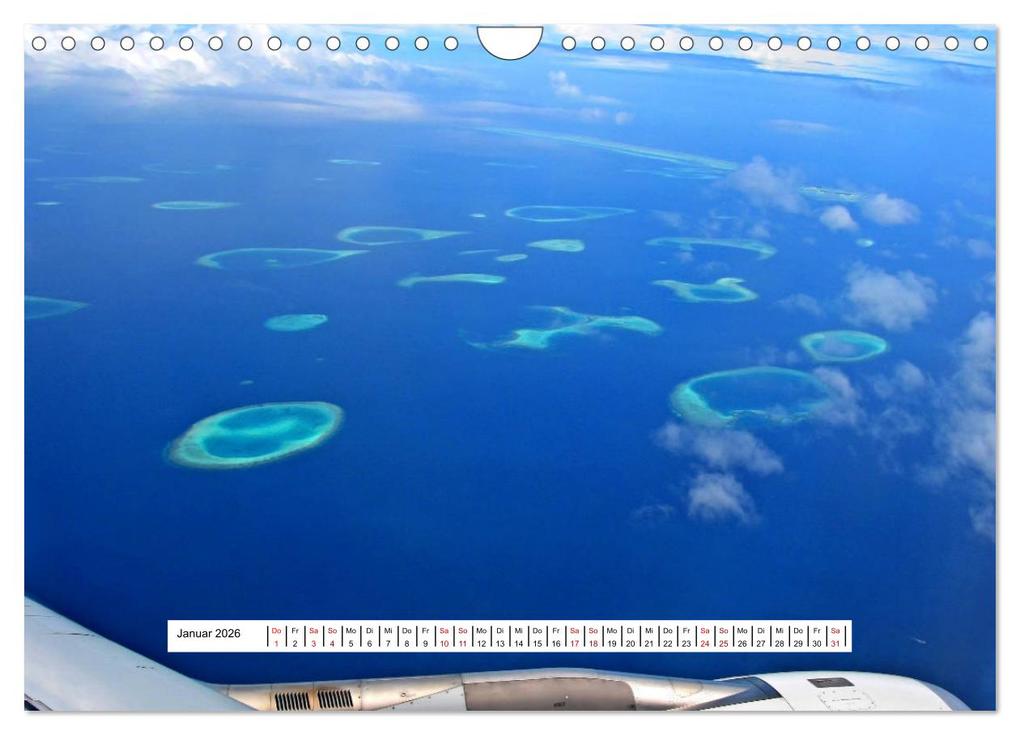This screenshot has width=1020, height=735.
Task: Select Saturday 31 at end of strip
Action: [835, 637]
